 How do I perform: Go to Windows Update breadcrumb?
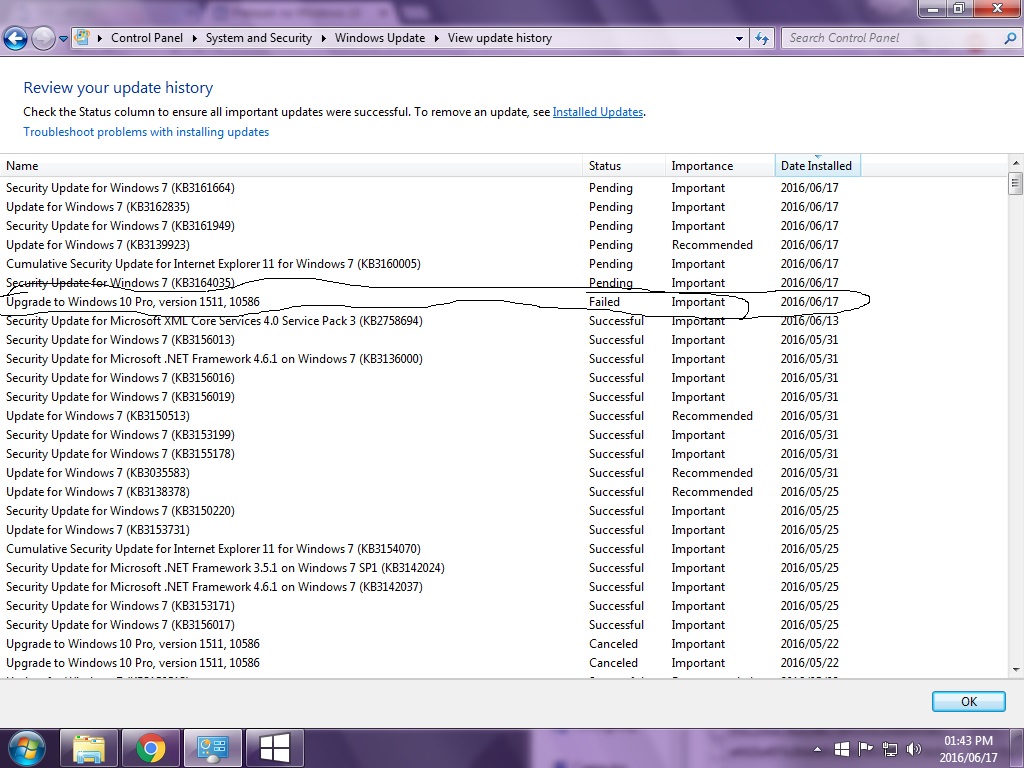coord(380,38)
